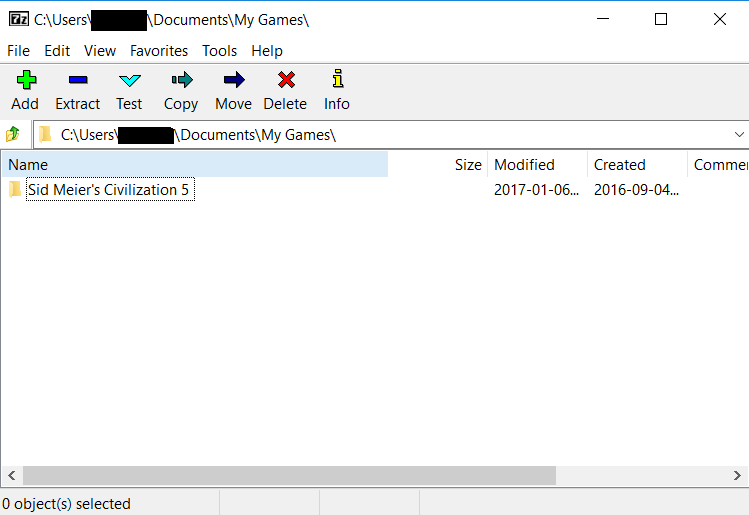Viewport: 749px width, 515px height.
Task: Click the created date 2016-09-04
Action: pos(636,190)
